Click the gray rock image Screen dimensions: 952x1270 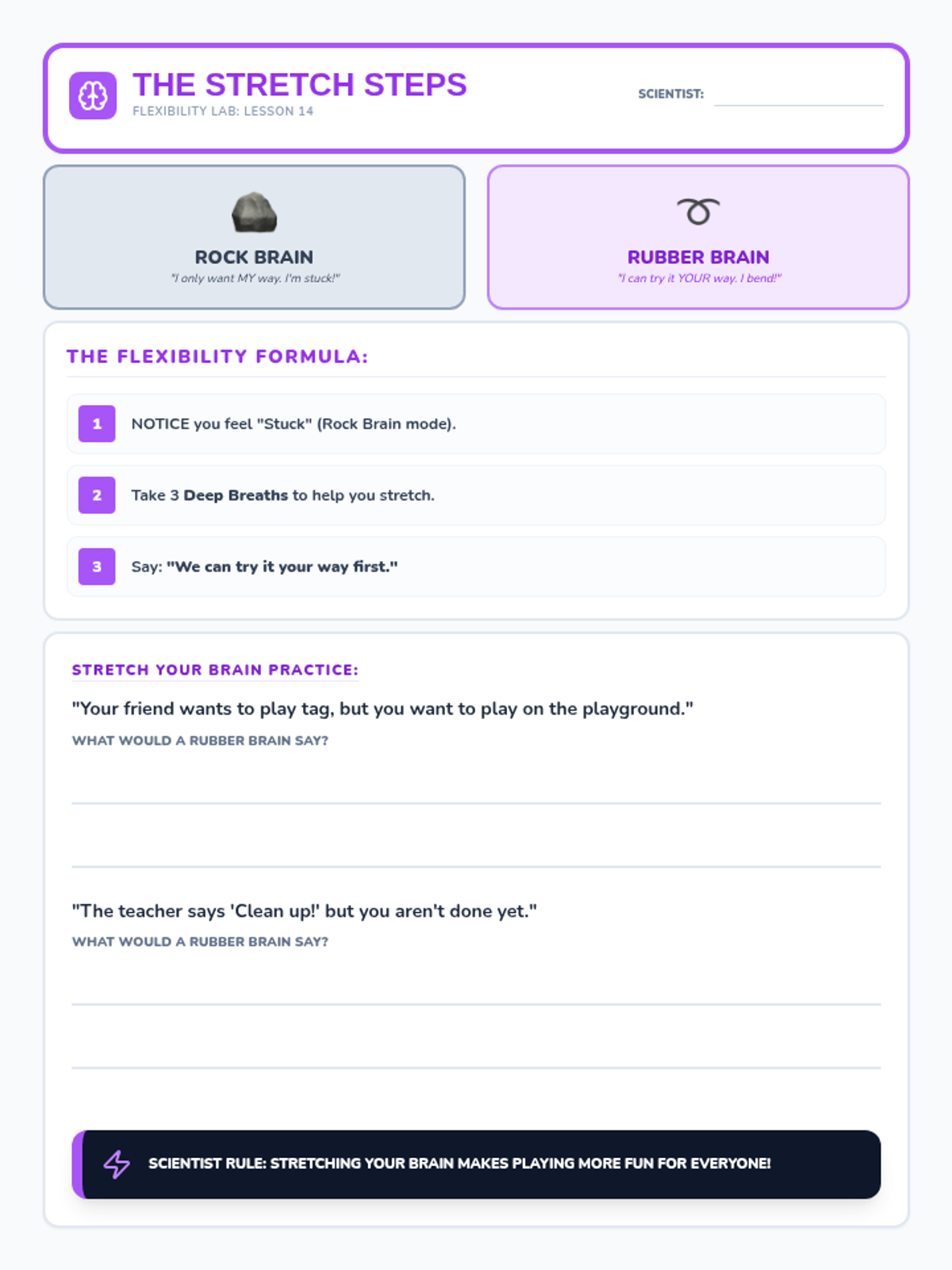pyautogui.click(x=254, y=213)
